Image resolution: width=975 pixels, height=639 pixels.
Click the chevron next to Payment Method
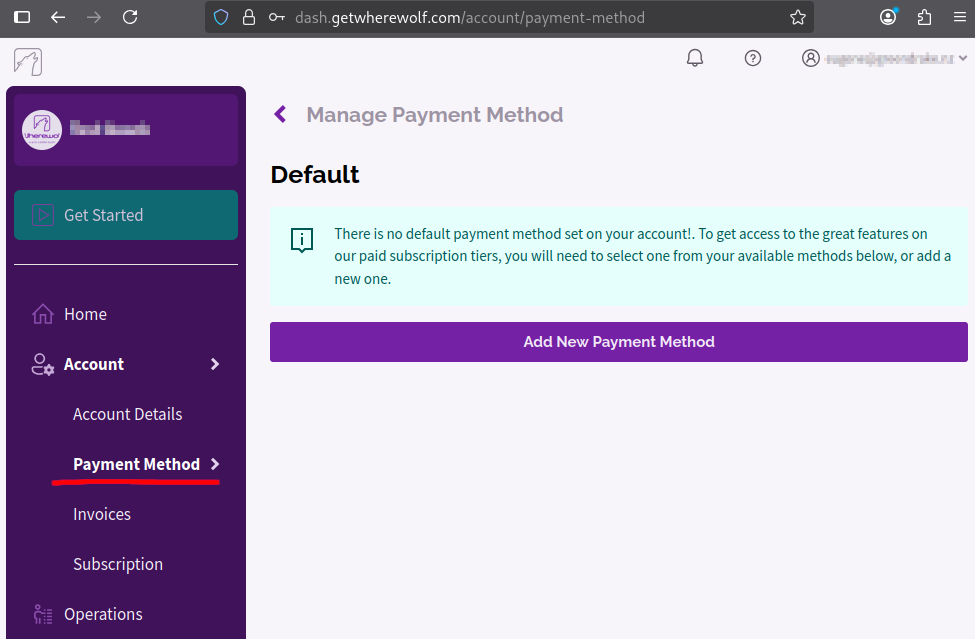point(215,464)
